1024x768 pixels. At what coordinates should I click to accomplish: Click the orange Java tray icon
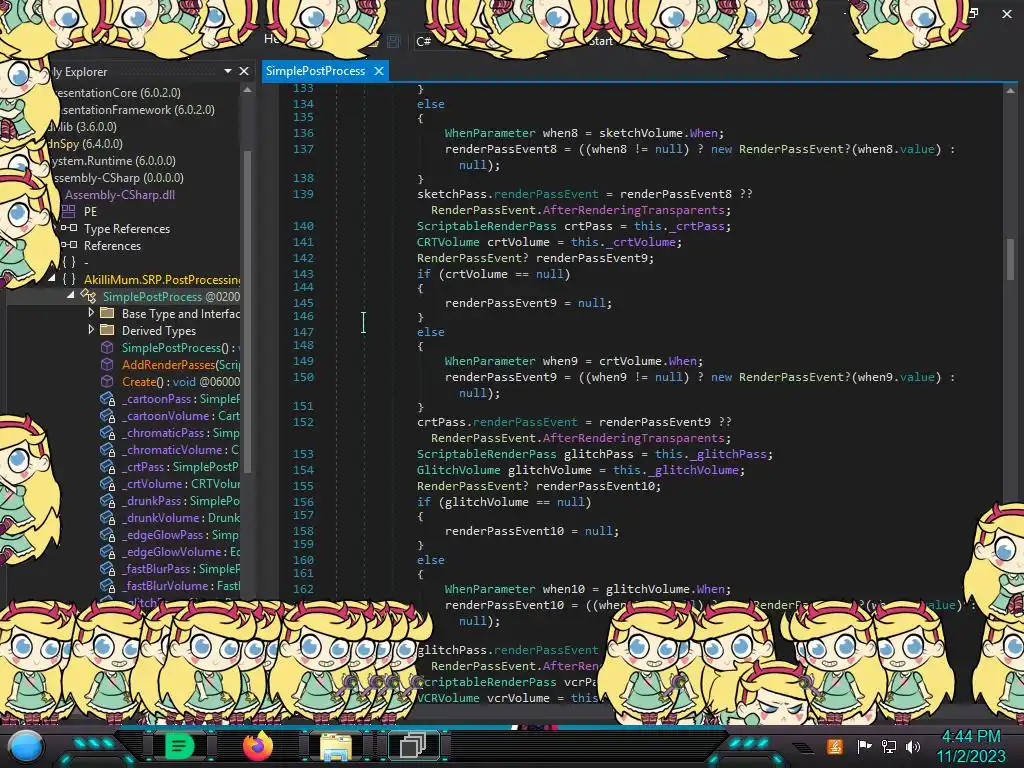pos(835,746)
